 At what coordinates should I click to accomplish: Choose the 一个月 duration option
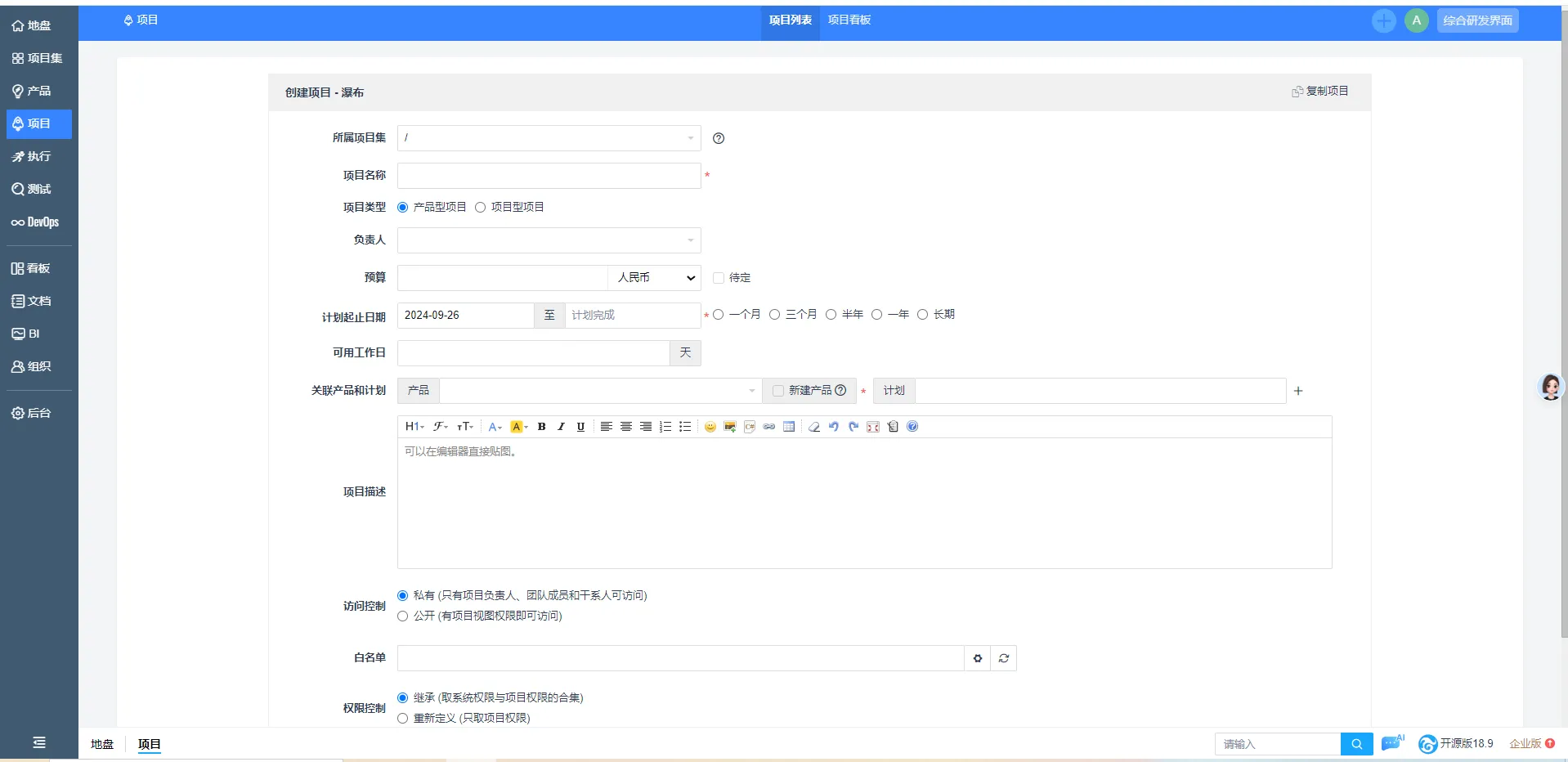click(719, 315)
